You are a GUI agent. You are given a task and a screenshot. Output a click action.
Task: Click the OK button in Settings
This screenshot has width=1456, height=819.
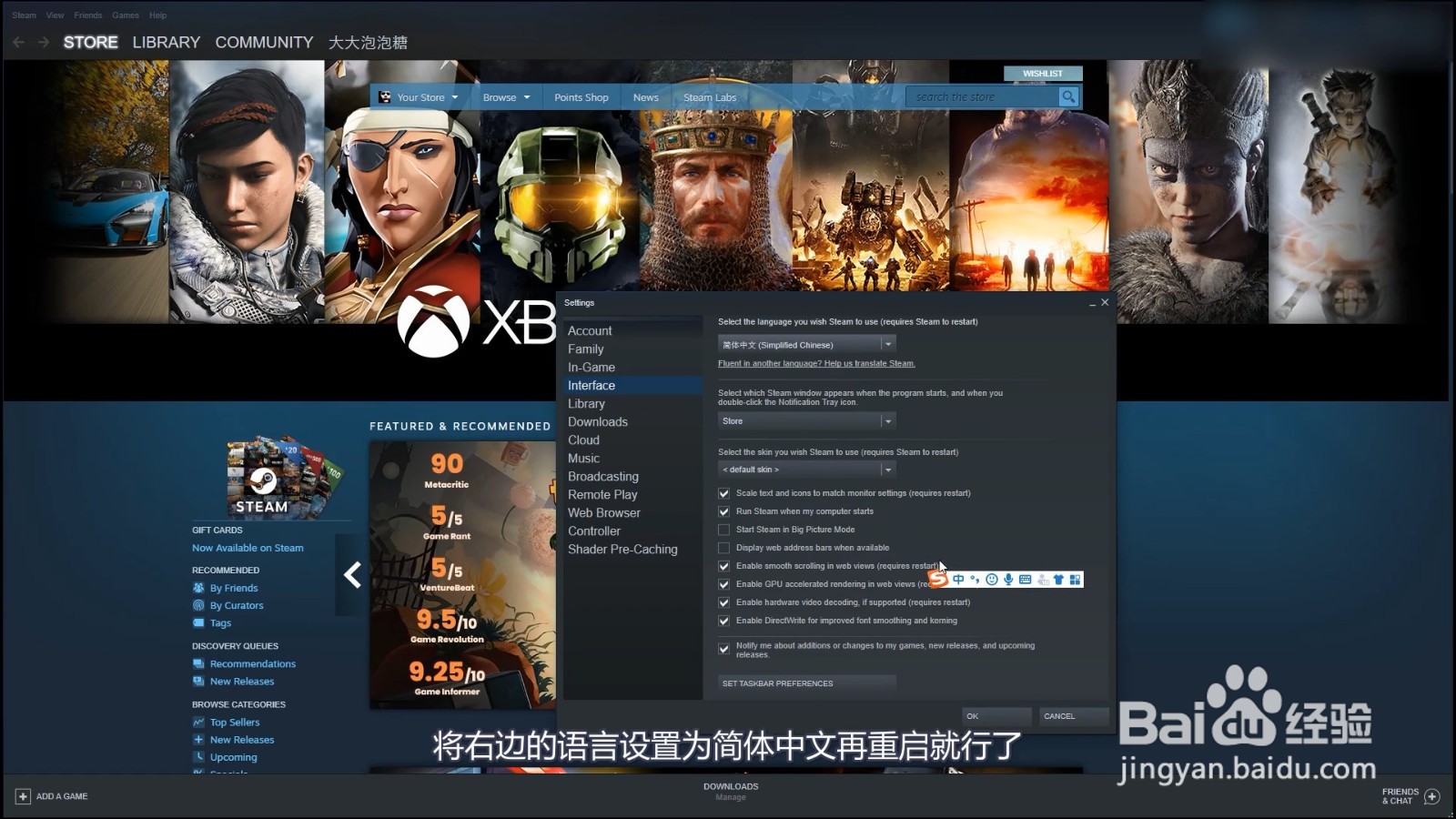coord(996,716)
